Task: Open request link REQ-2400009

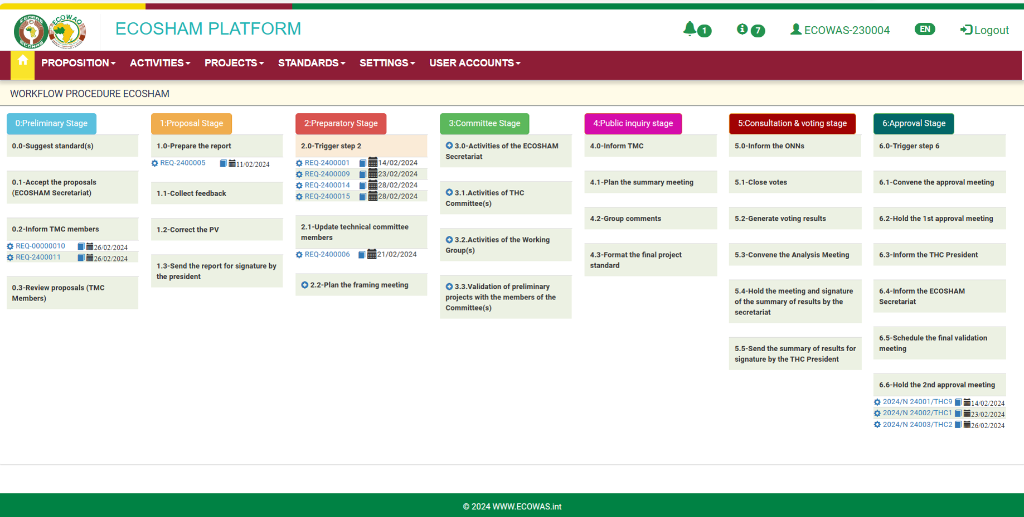Action: pos(327,174)
